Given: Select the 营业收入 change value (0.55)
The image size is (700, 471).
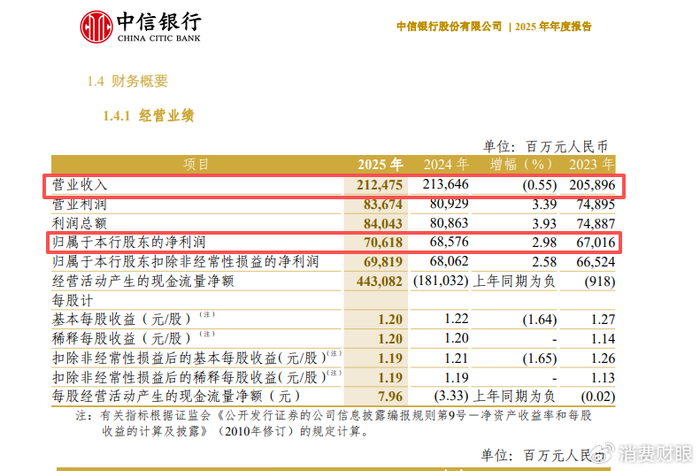Looking at the screenshot, I should pyautogui.click(x=539, y=185).
